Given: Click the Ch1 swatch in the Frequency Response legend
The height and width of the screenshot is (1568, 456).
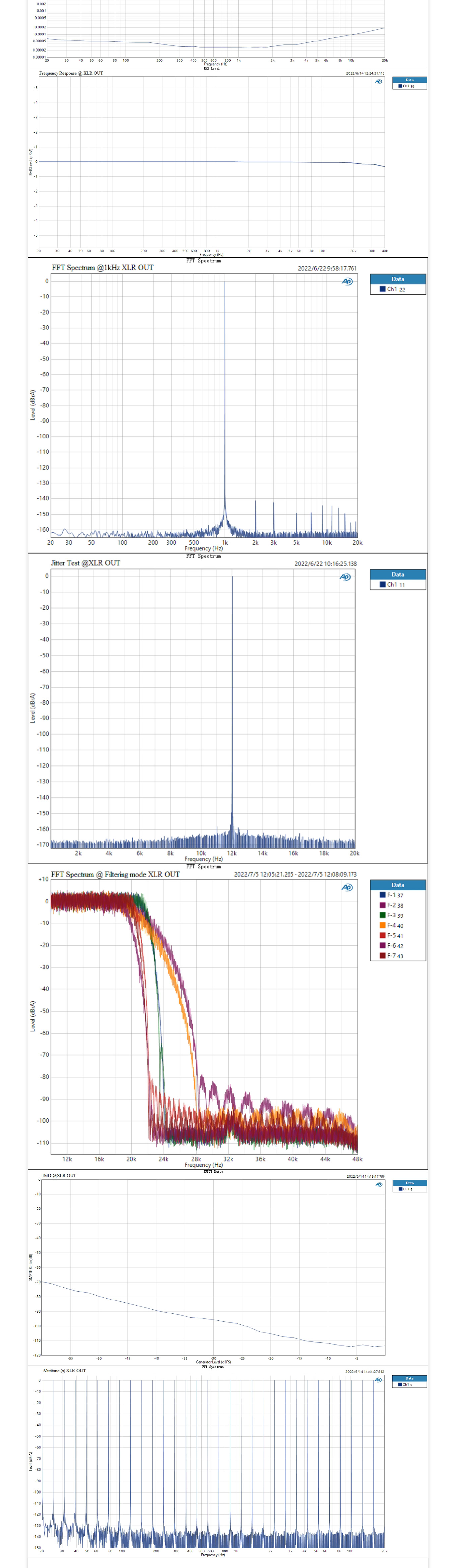Looking at the screenshot, I should (x=401, y=86).
